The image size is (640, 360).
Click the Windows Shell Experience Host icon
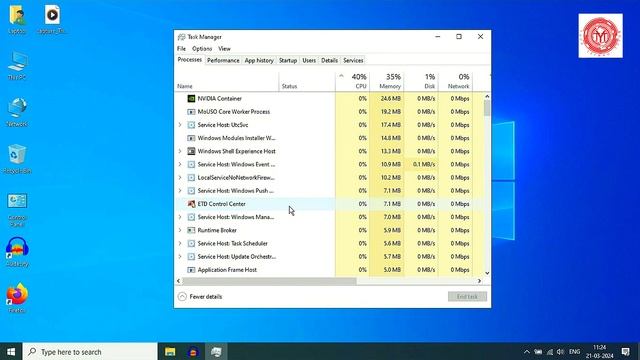coord(191,151)
